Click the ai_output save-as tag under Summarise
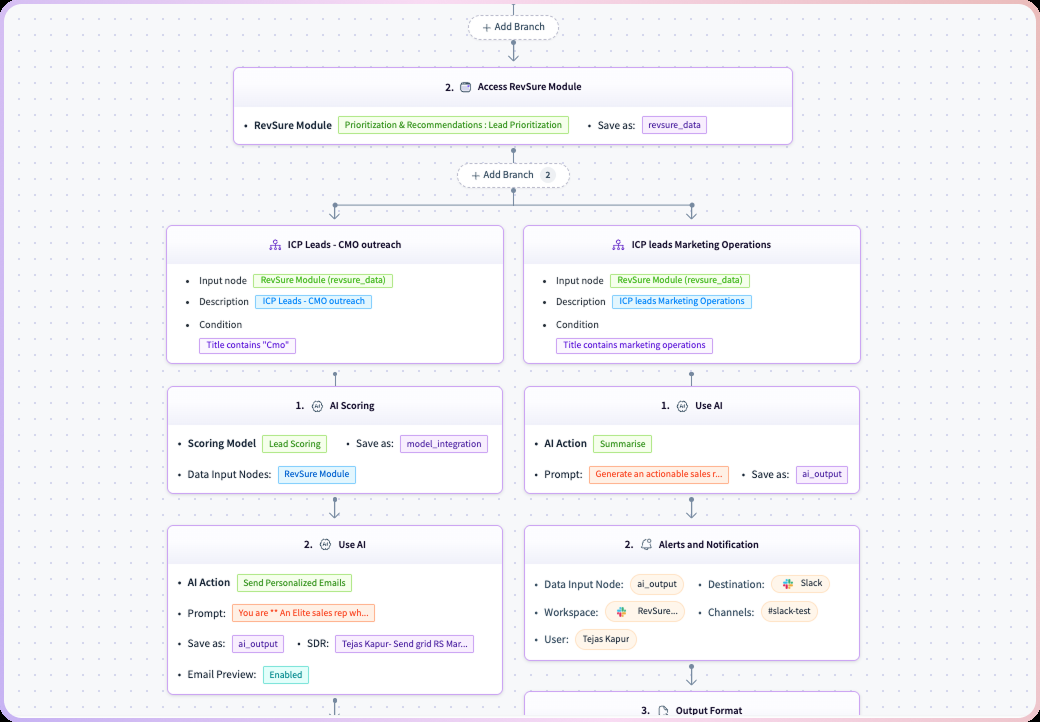Viewport: 1040px width, 722px height. [822, 475]
